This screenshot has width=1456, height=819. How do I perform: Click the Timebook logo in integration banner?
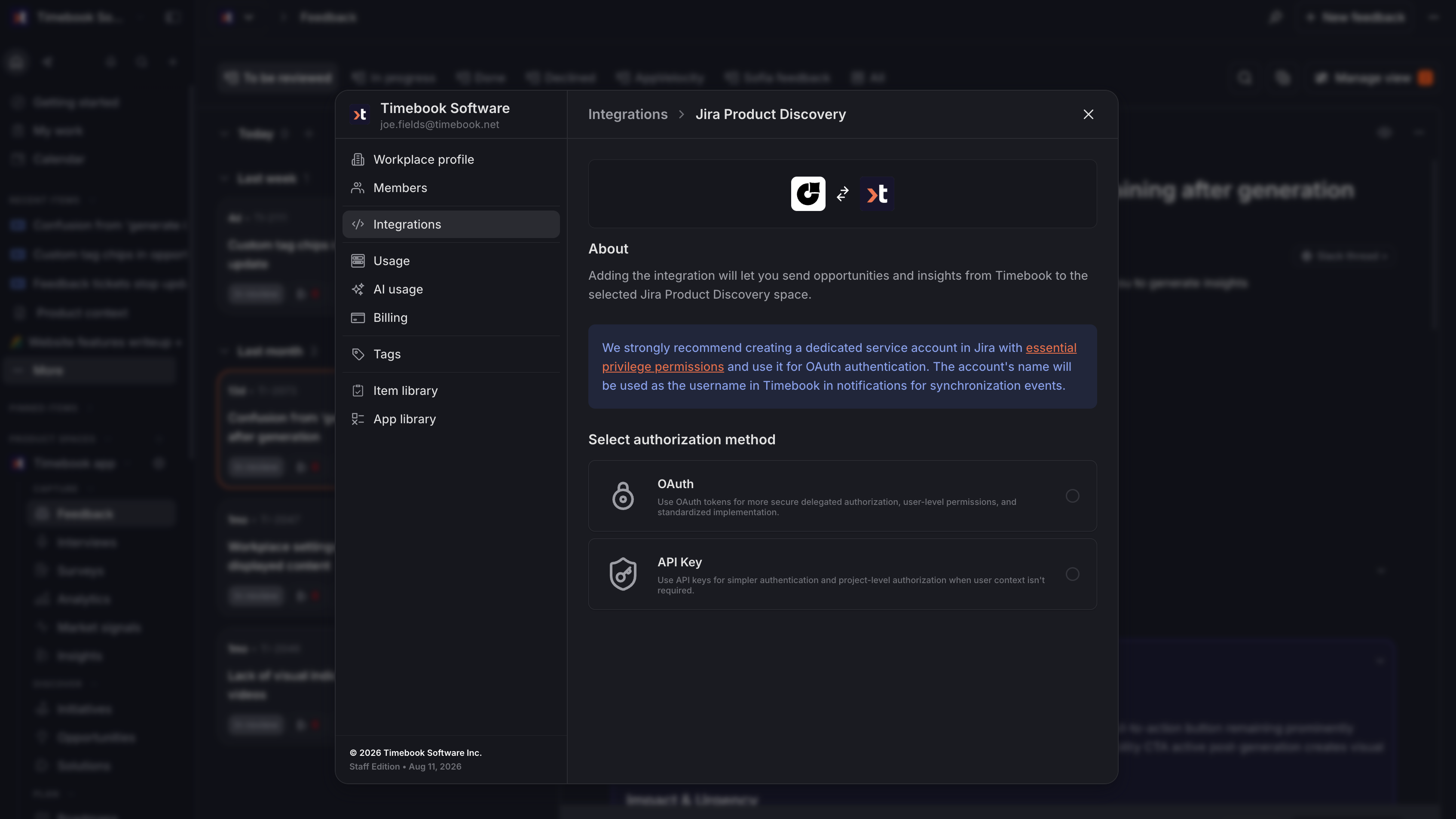877,194
